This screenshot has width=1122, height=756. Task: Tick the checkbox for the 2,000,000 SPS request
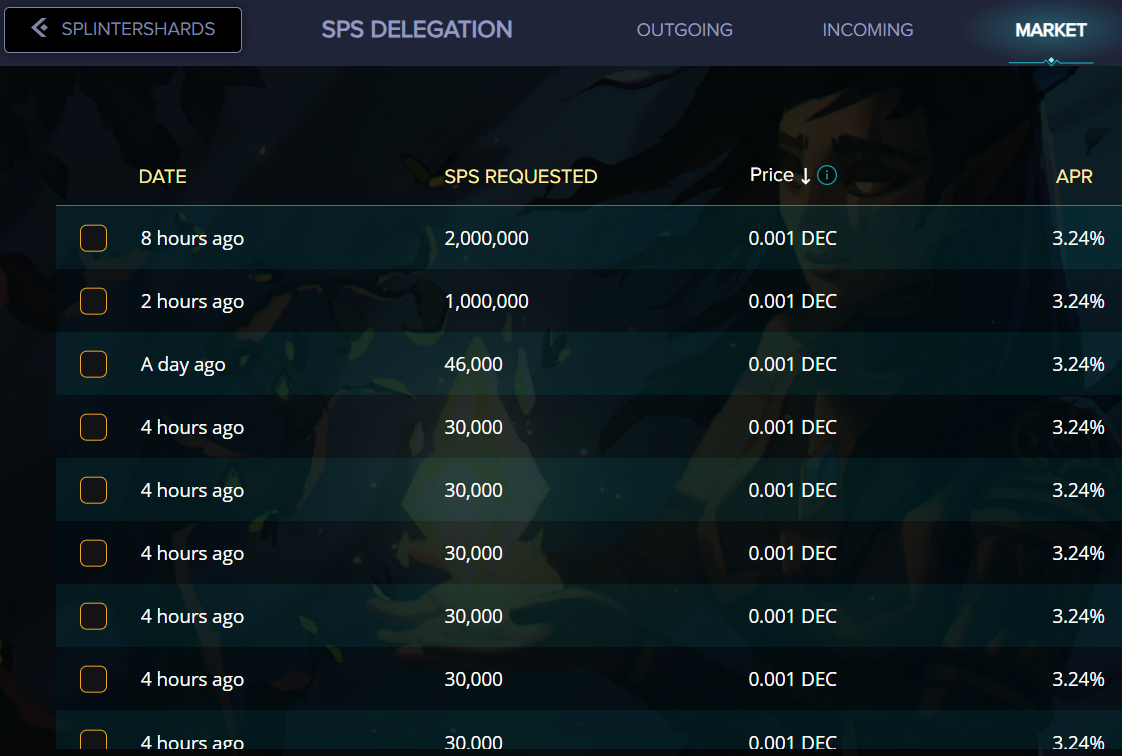[93, 239]
